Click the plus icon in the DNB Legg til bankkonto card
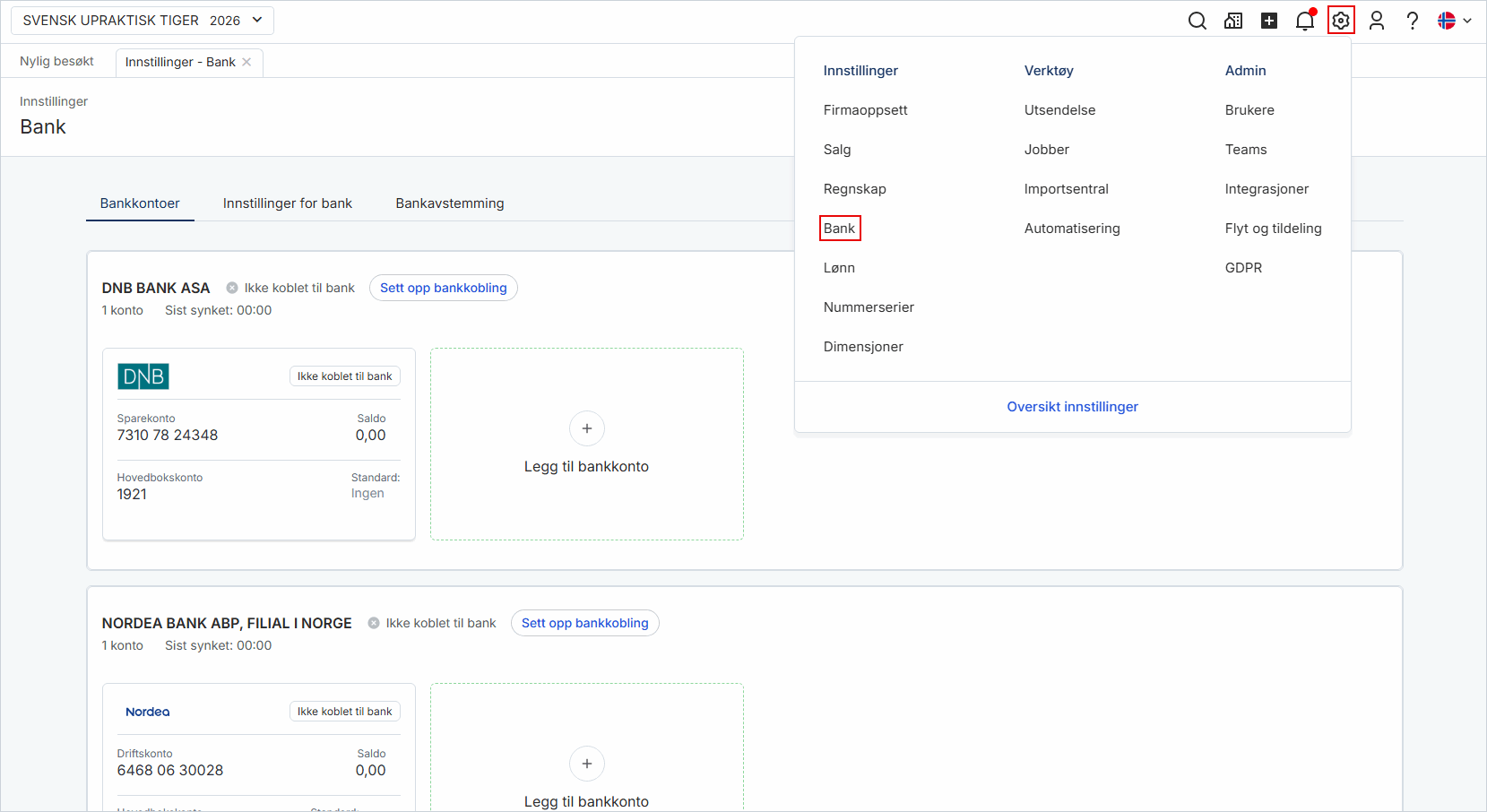The height and width of the screenshot is (812, 1487). (x=587, y=428)
